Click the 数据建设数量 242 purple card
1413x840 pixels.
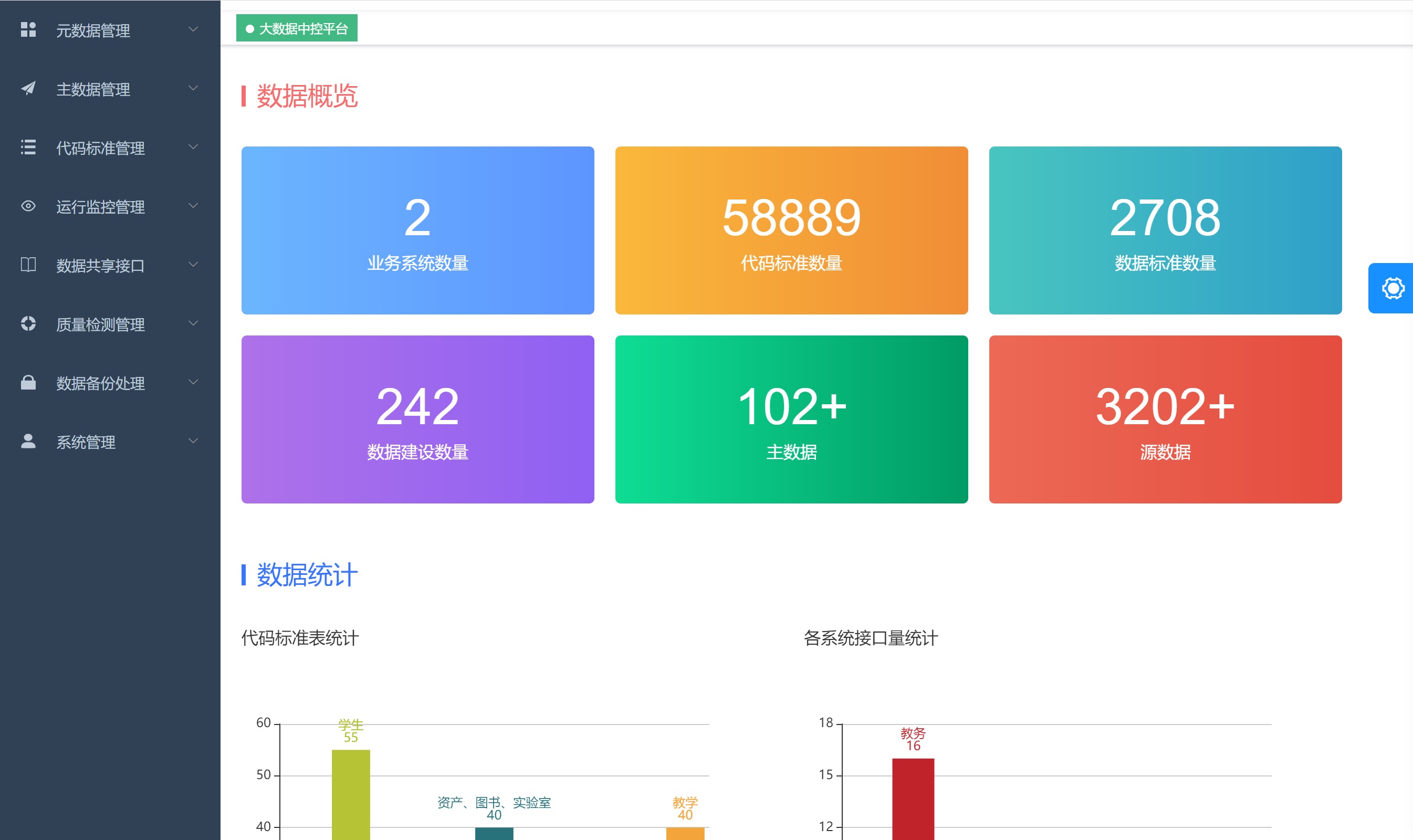(417, 419)
